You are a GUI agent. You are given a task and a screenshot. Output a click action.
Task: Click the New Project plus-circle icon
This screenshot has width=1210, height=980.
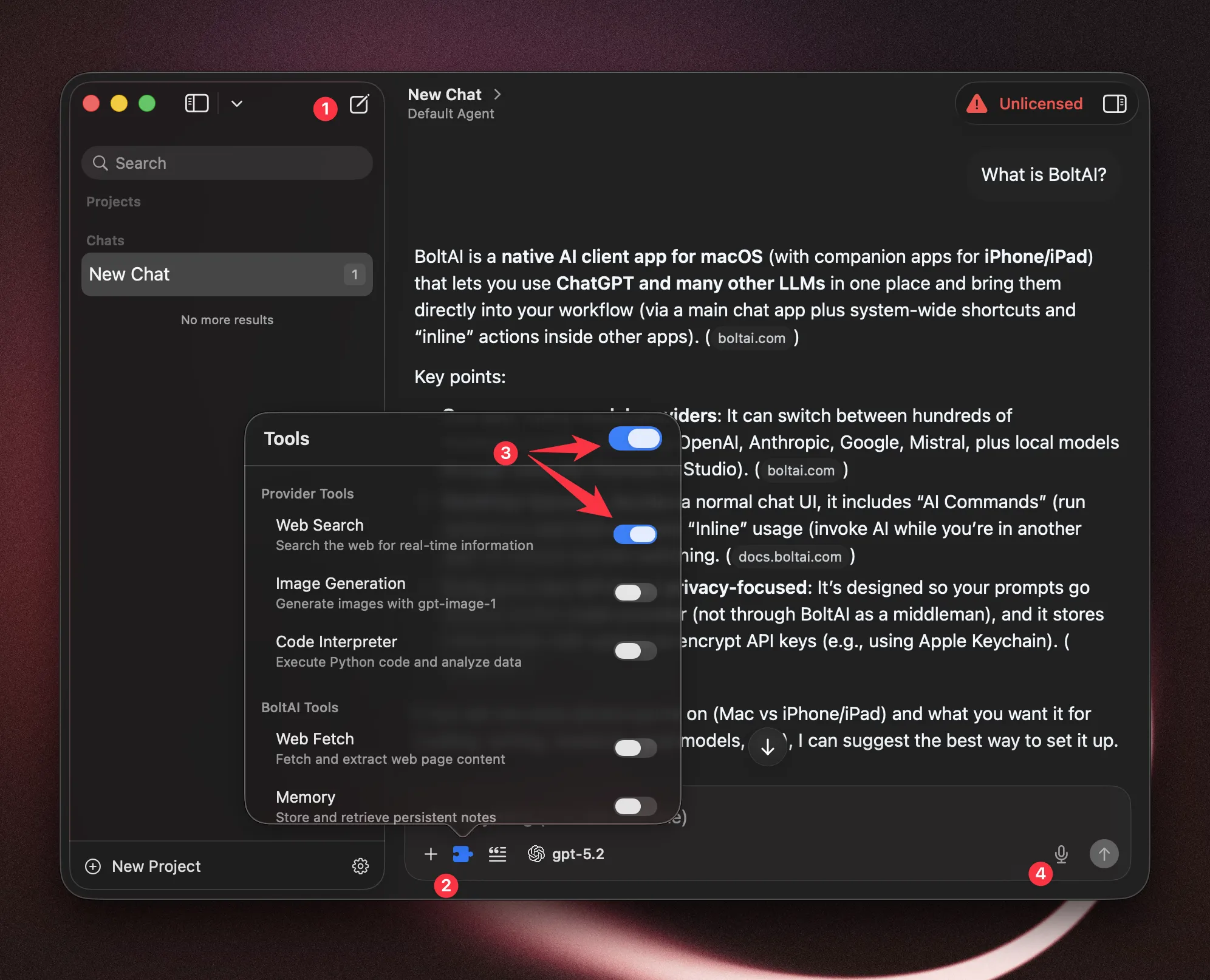(93, 866)
